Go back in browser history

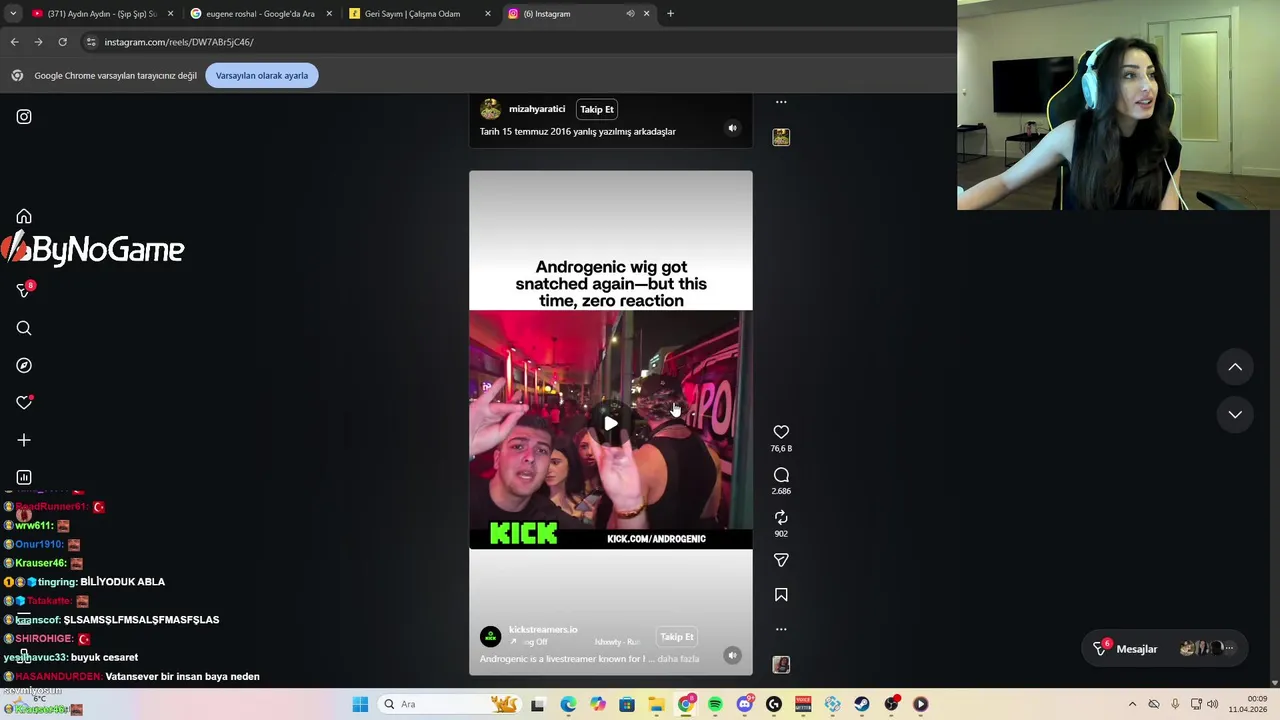pyautogui.click(x=14, y=42)
